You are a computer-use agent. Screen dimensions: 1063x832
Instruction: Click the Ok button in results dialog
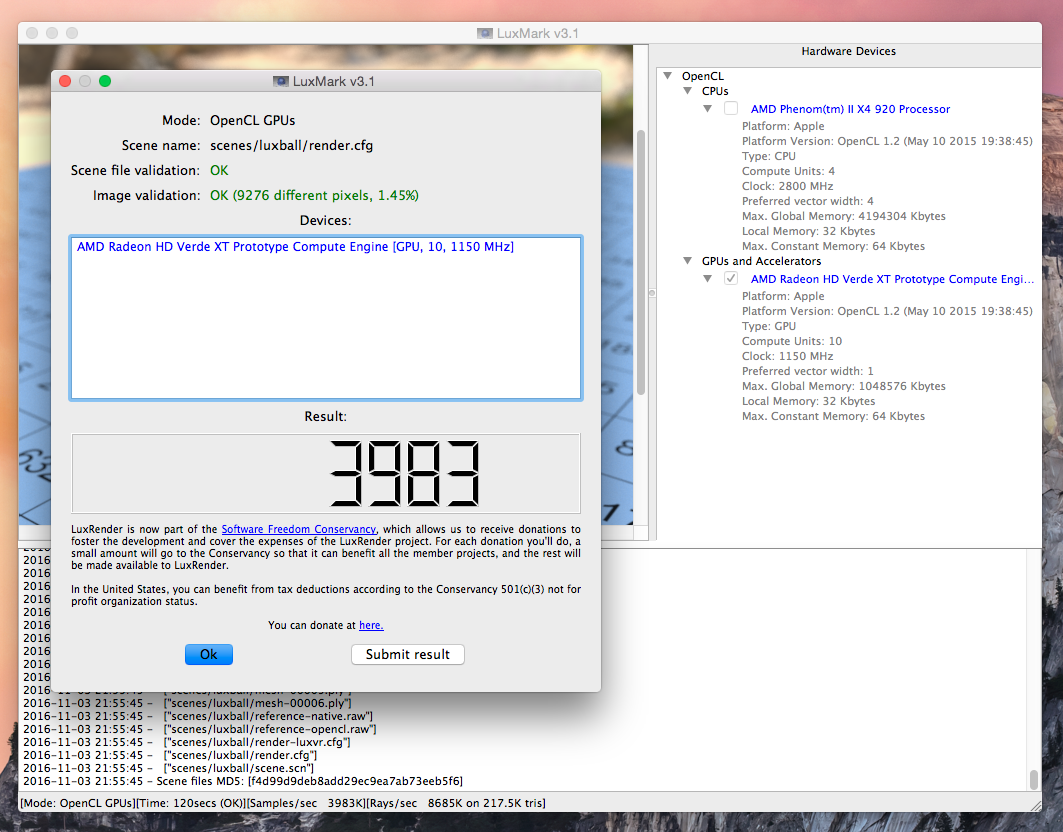[x=209, y=654]
